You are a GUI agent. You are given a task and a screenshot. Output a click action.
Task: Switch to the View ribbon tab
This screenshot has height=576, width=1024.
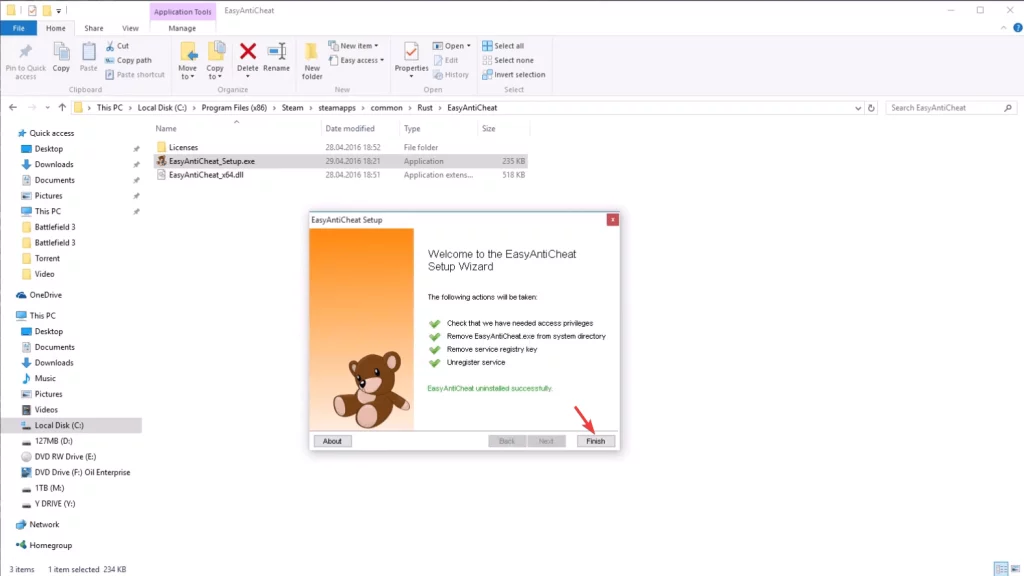click(130, 28)
